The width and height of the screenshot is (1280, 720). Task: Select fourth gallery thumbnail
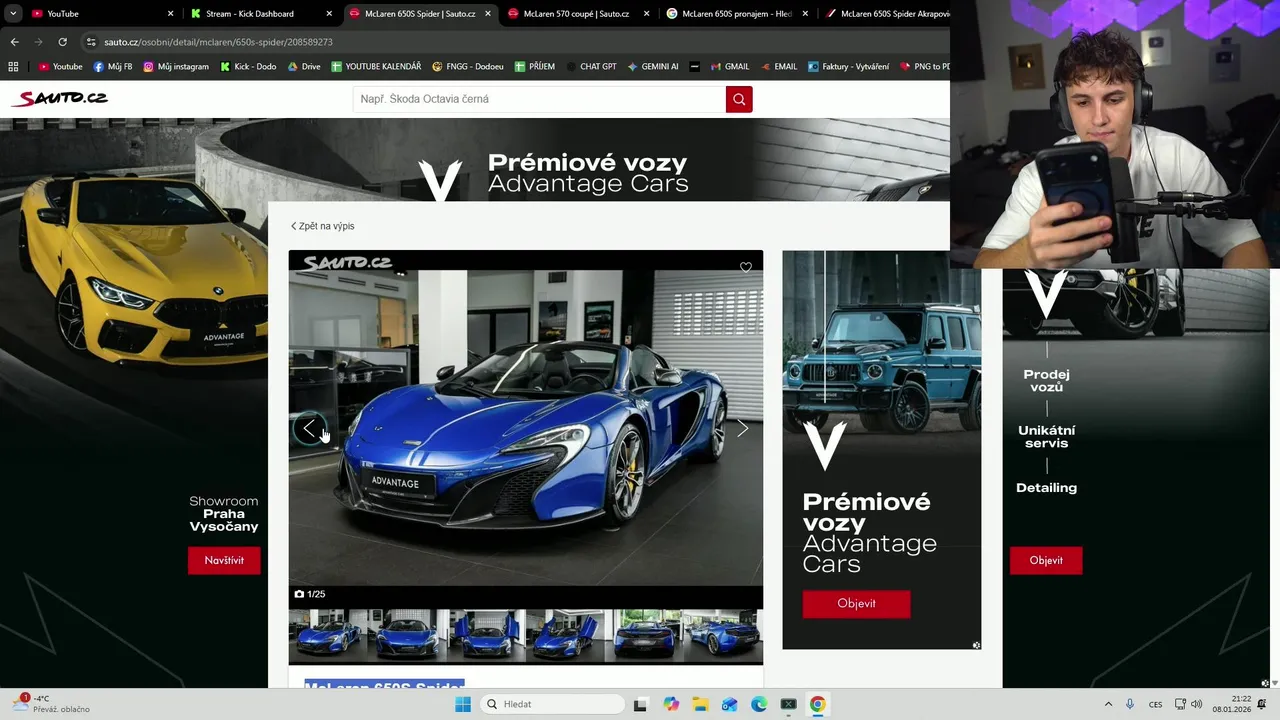click(567, 634)
